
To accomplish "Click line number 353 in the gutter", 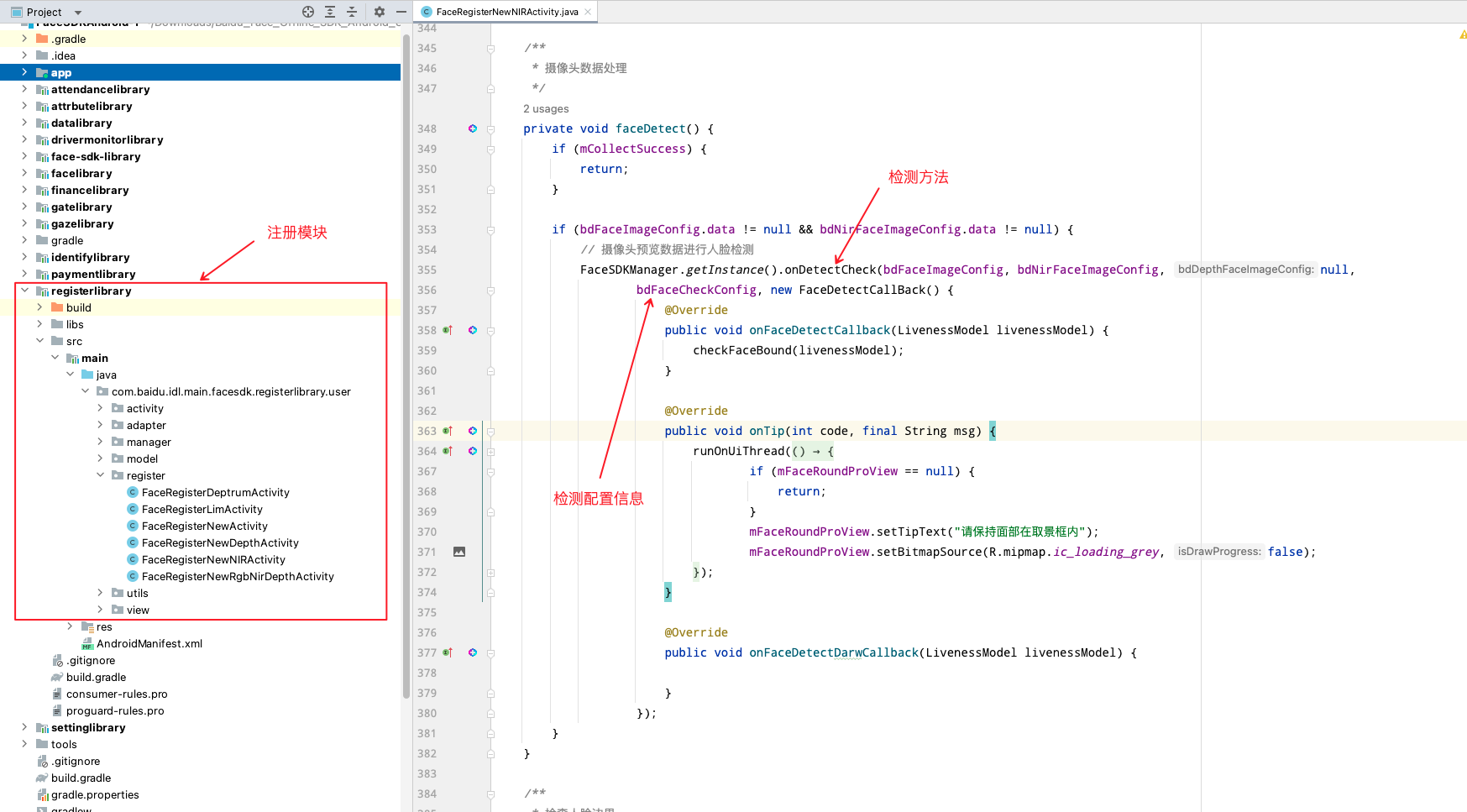I will click(x=427, y=229).
